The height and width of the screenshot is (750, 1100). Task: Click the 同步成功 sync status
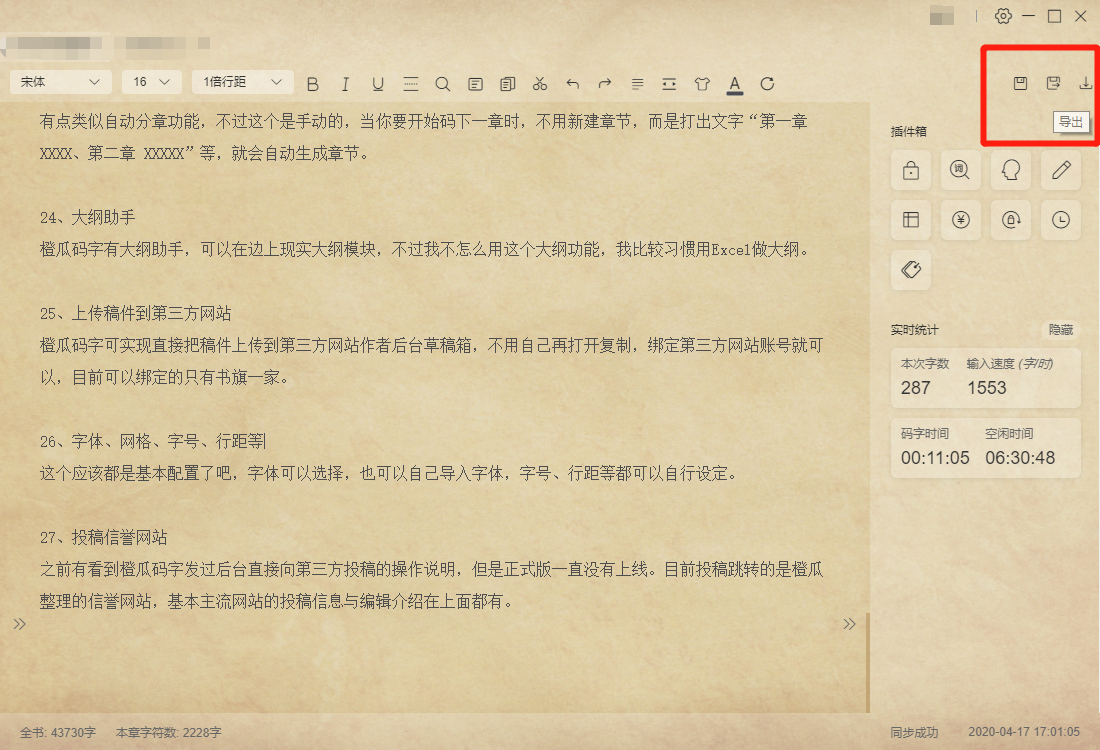(914, 732)
